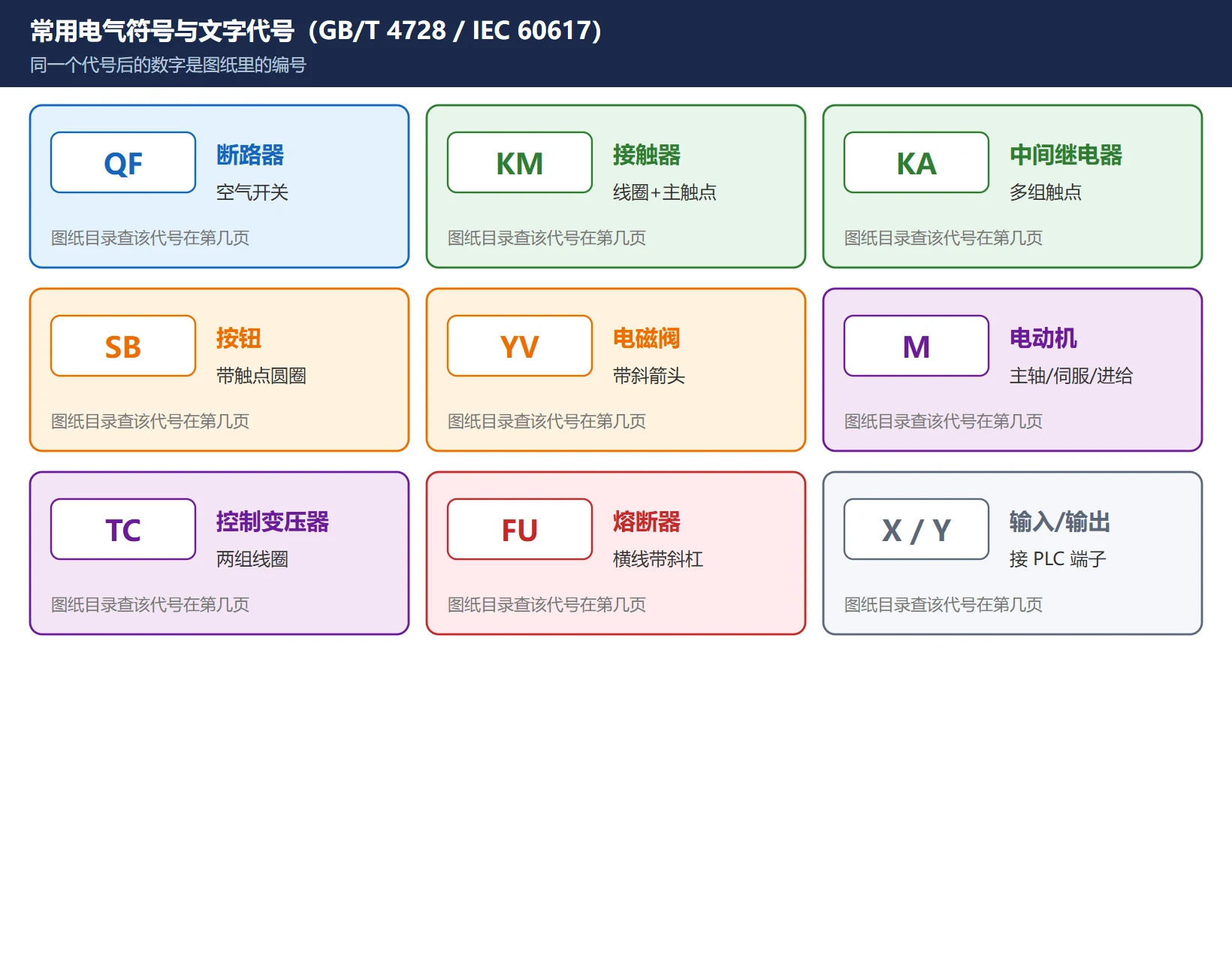Click the footer note in KM card

547,238
